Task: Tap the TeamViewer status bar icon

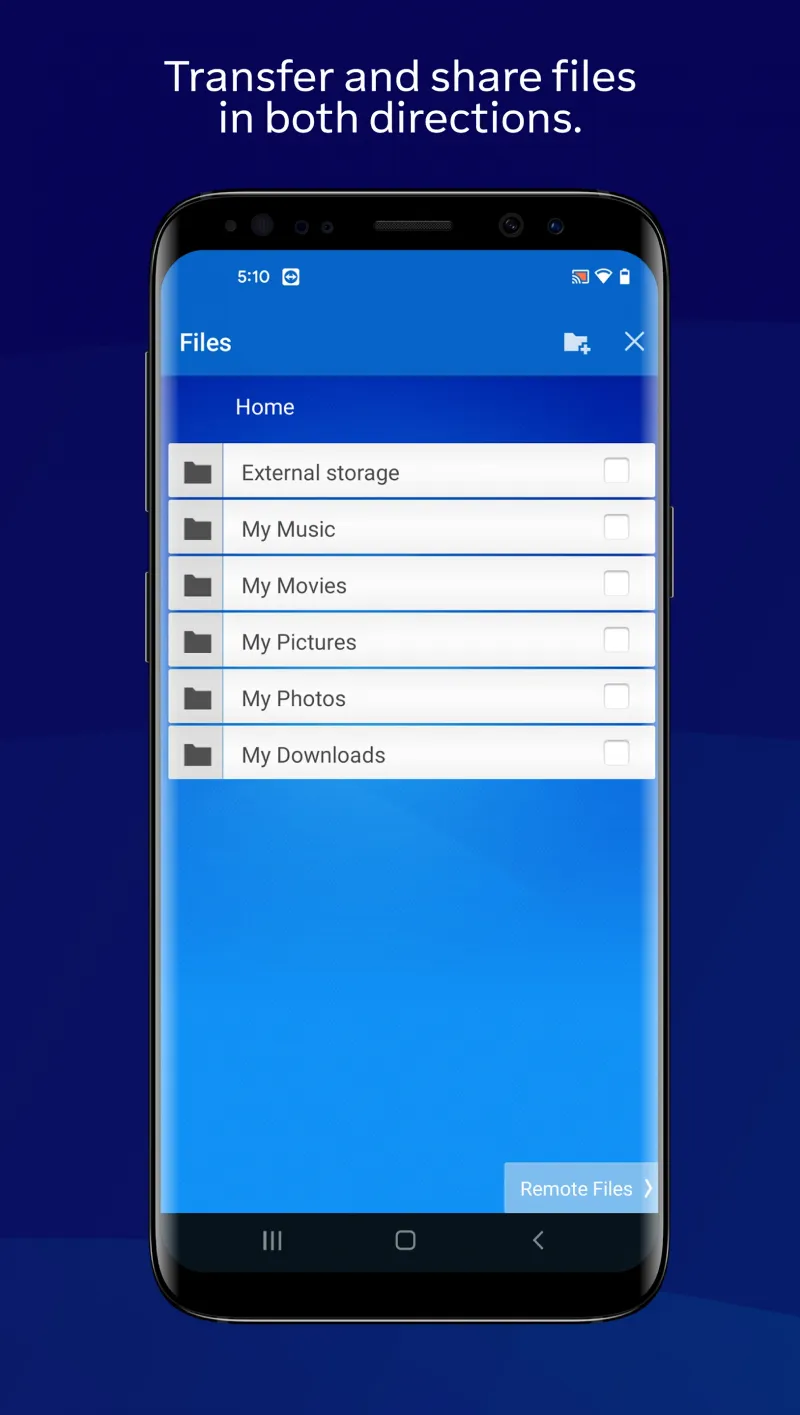Action: [x=291, y=277]
